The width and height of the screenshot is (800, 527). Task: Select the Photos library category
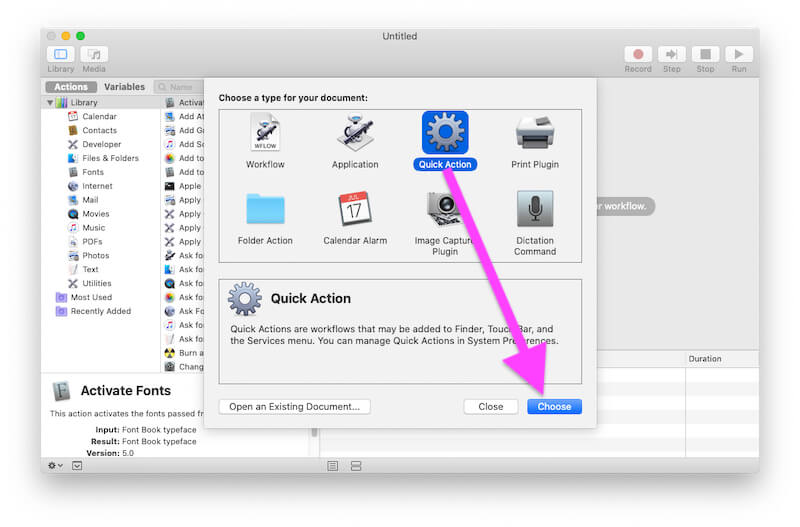coord(95,256)
